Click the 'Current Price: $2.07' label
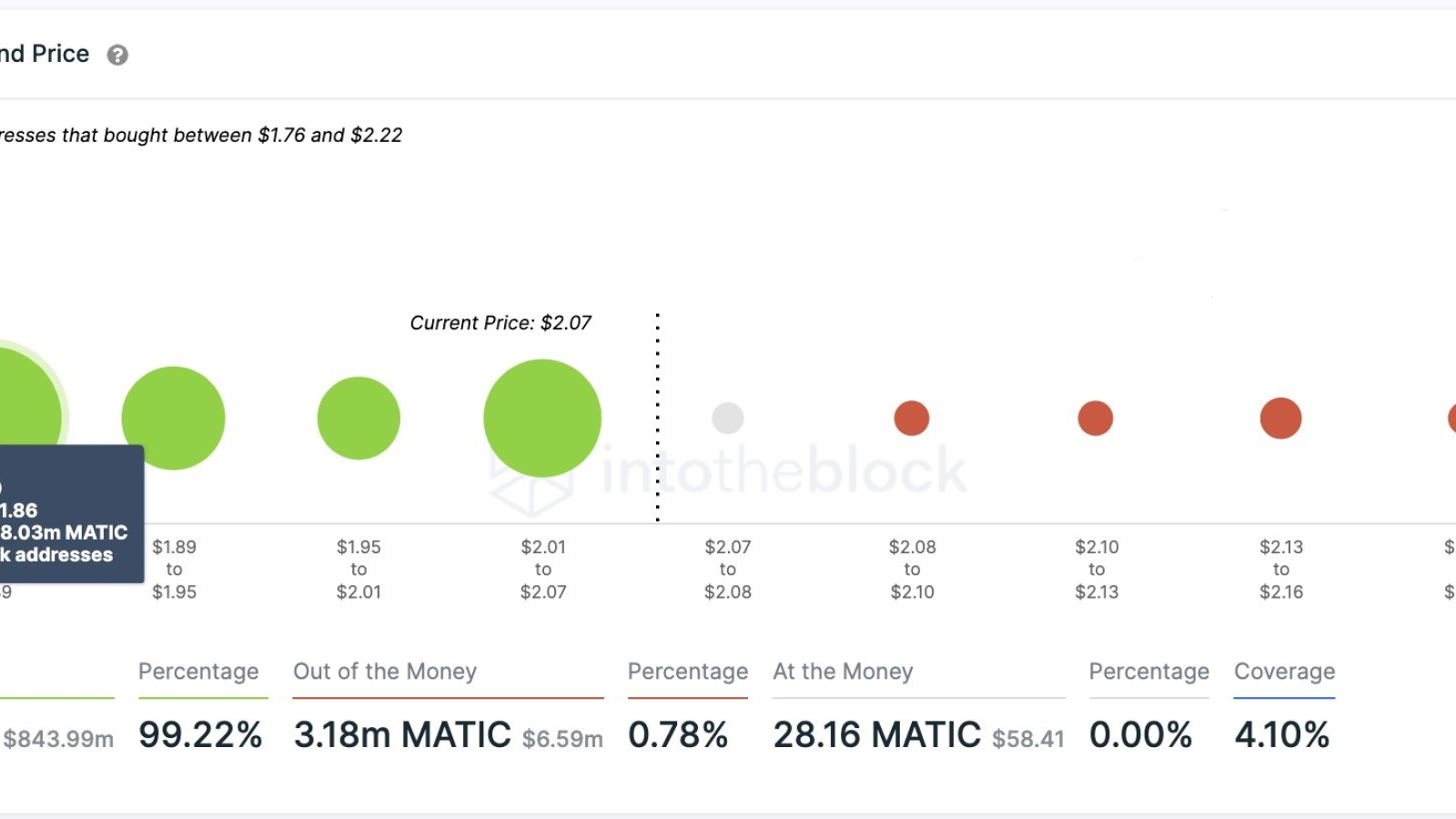 point(500,323)
